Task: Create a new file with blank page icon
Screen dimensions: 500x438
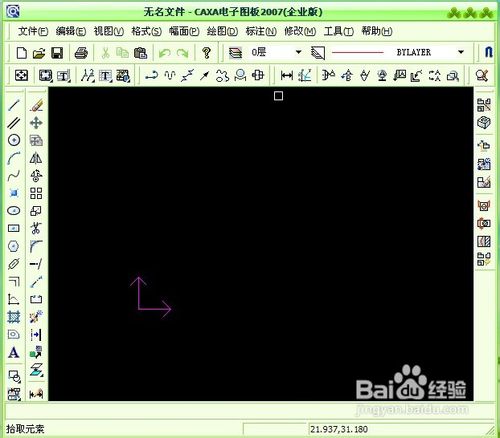Action: pos(22,53)
